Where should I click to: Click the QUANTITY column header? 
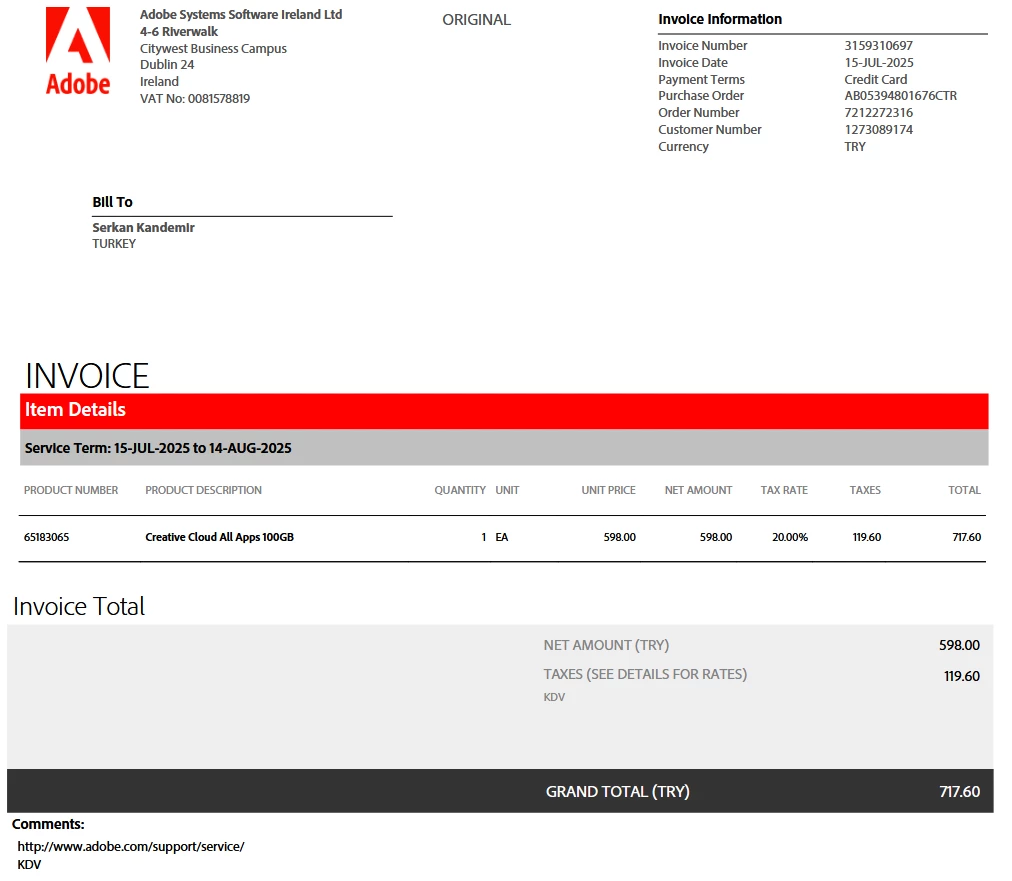point(460,490)
